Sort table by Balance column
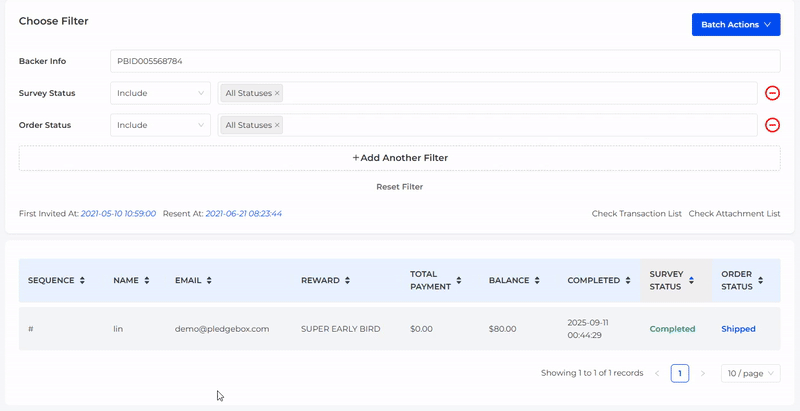Viewport: 800px width, 411px height. point(536,281)
